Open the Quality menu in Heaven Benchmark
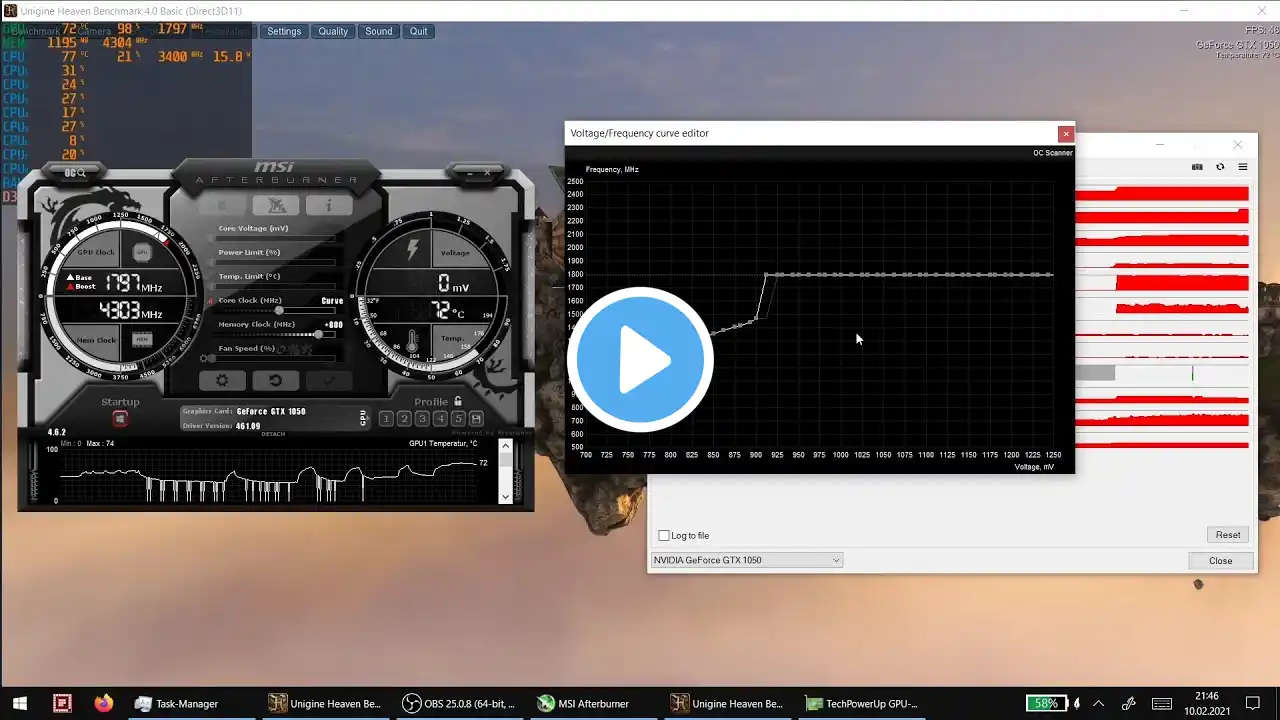1280x720 pixels. coord(333,31)
